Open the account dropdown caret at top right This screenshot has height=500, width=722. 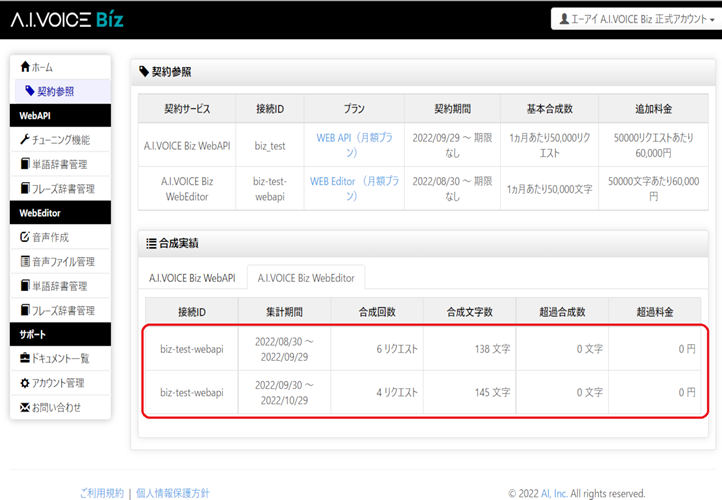[x=712, y=20]
